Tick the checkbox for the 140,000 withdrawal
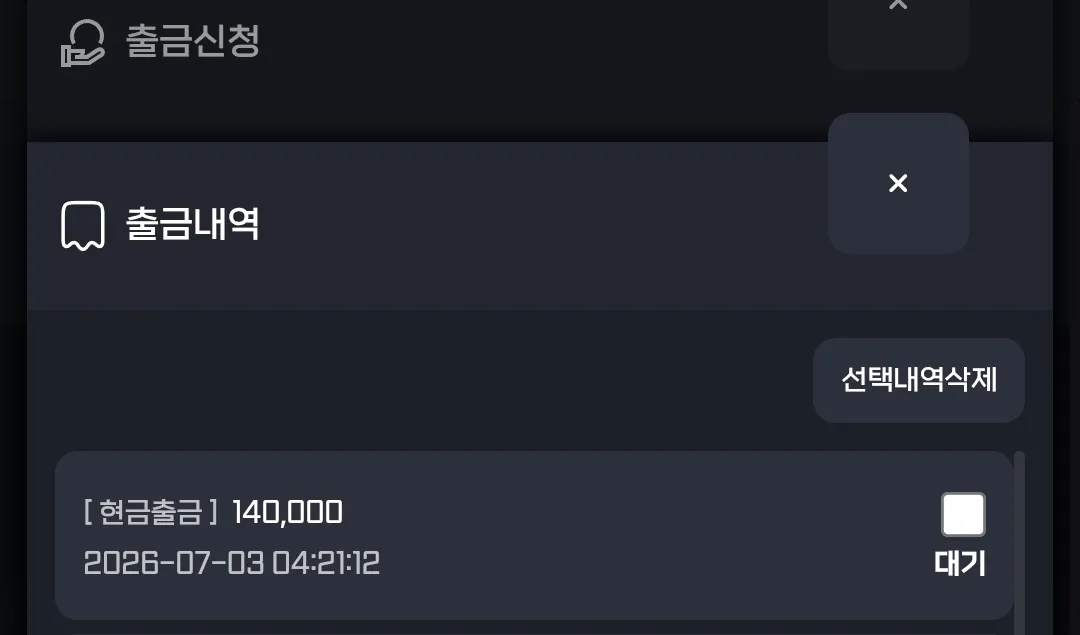The width and height of the screenshot is (1080, 635). coord(963,514)
